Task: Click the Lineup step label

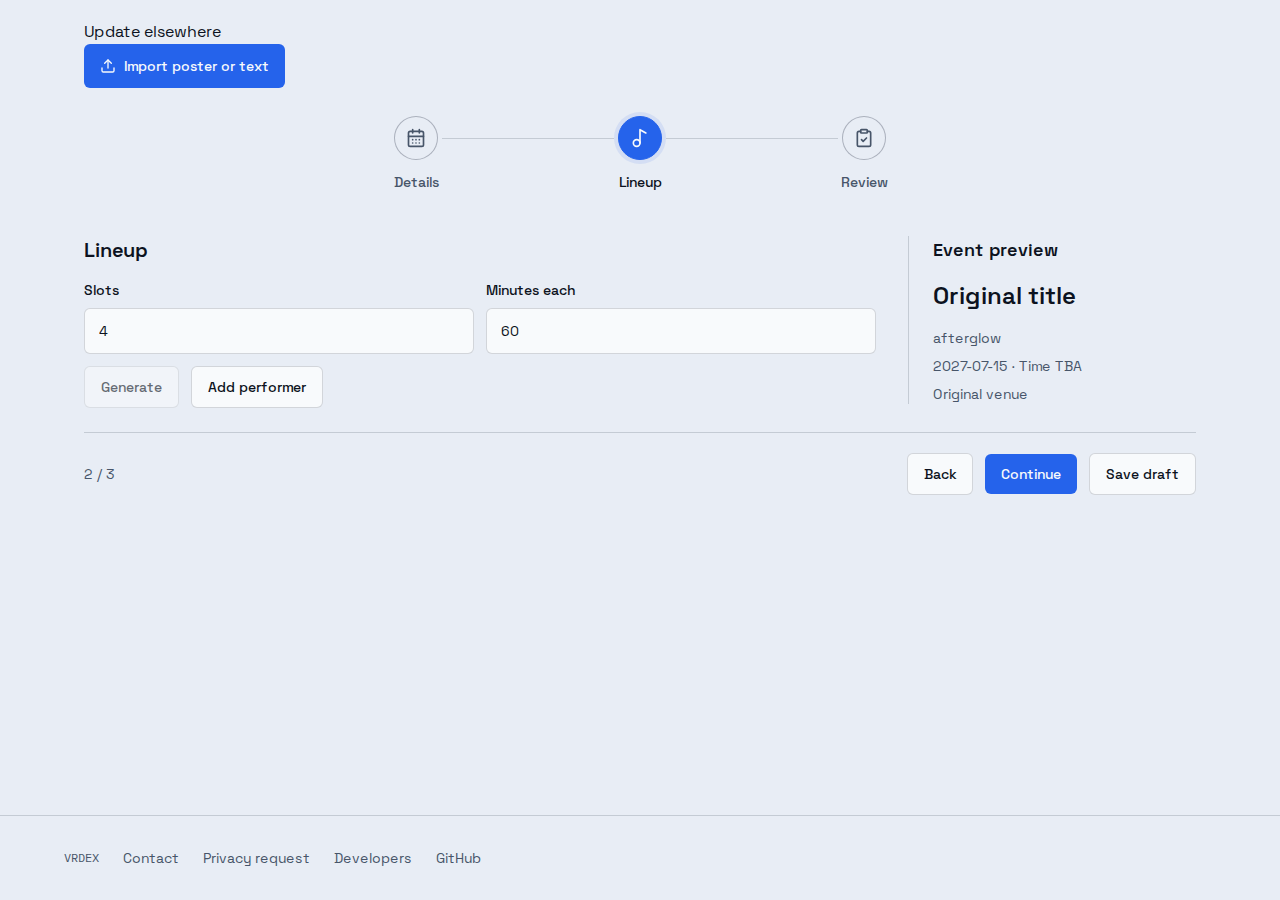Action: coord(640,182)
